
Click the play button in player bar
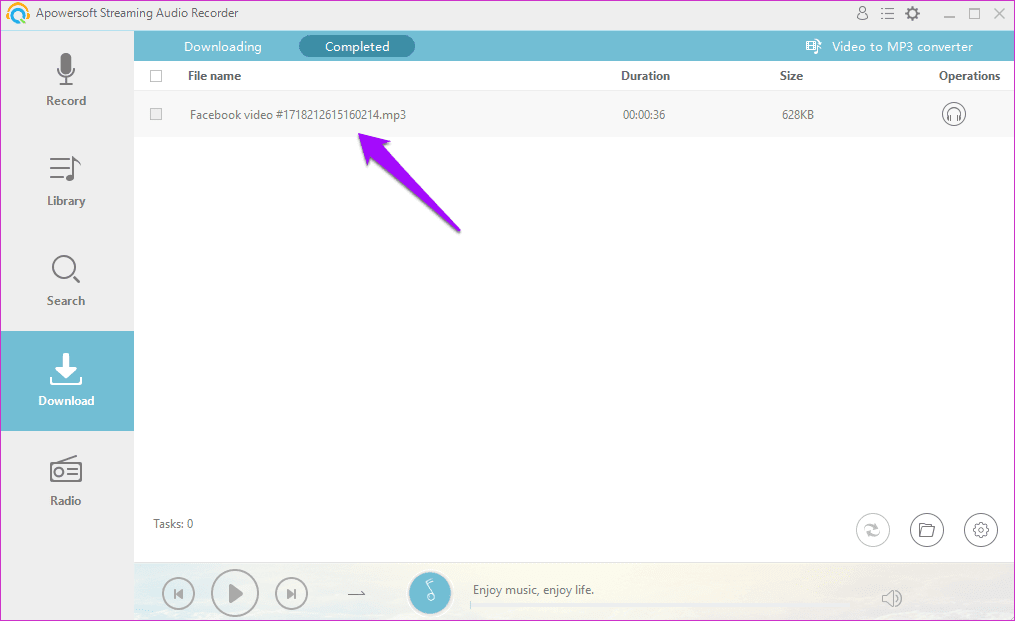[x=235, y=593]
